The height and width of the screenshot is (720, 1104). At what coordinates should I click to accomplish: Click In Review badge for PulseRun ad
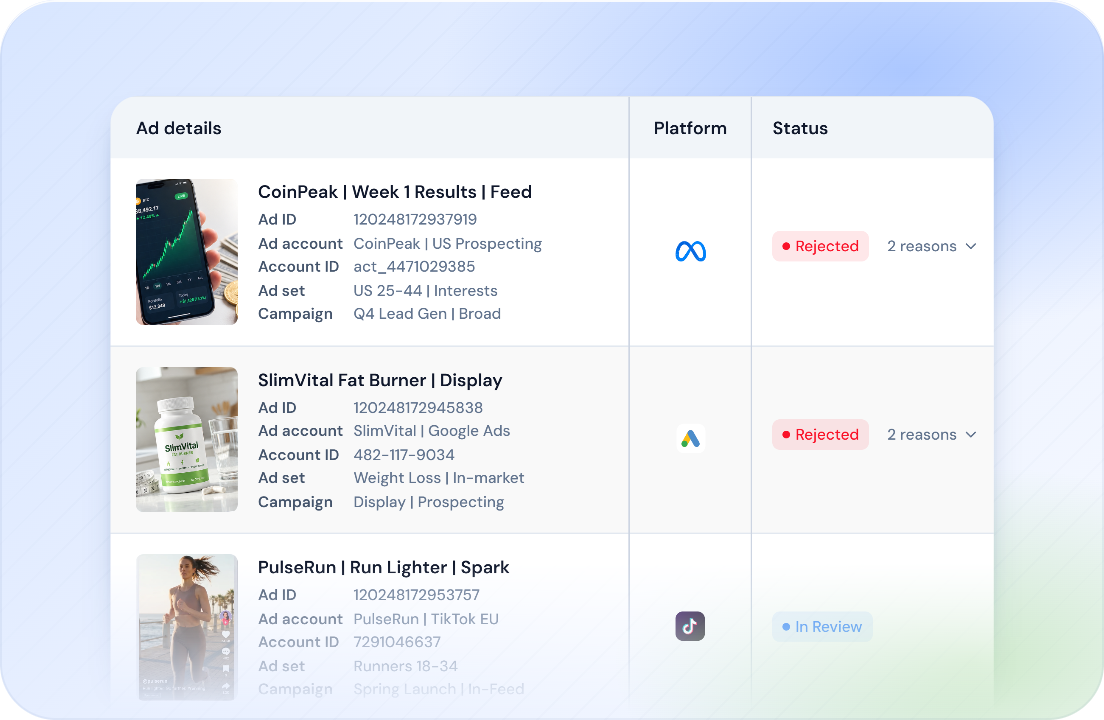[822, 626]
